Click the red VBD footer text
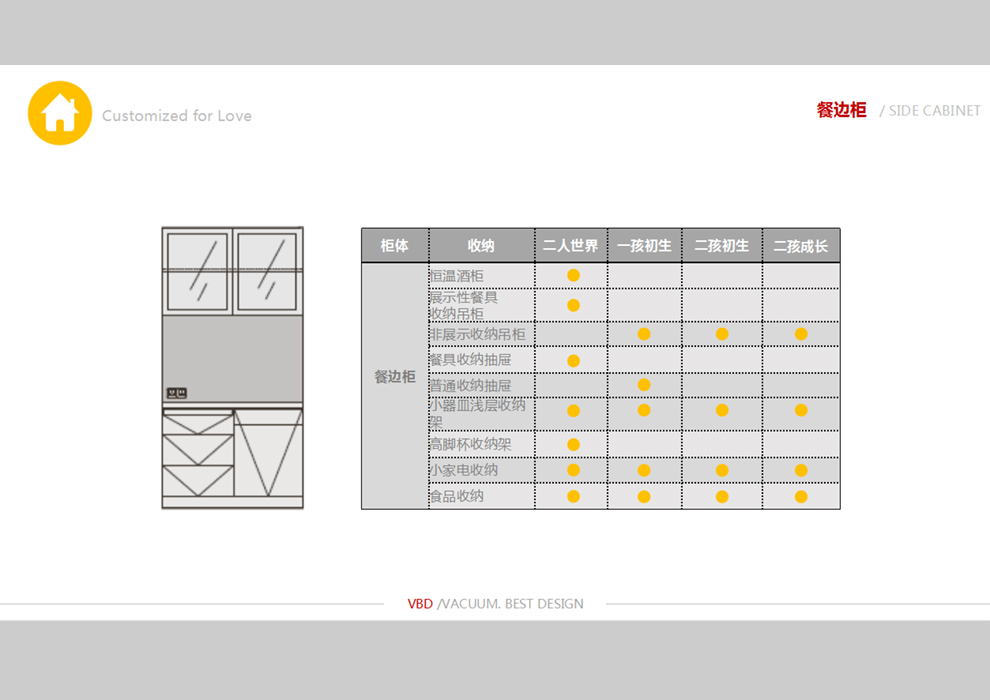Screen dimensions: 990x700 coord(420,604)
